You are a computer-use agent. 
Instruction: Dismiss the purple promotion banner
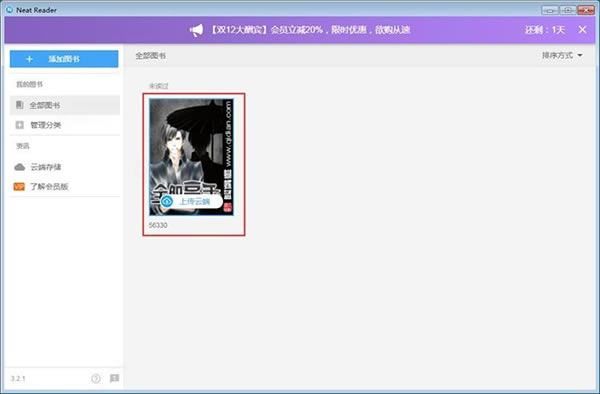pos(582,30)
